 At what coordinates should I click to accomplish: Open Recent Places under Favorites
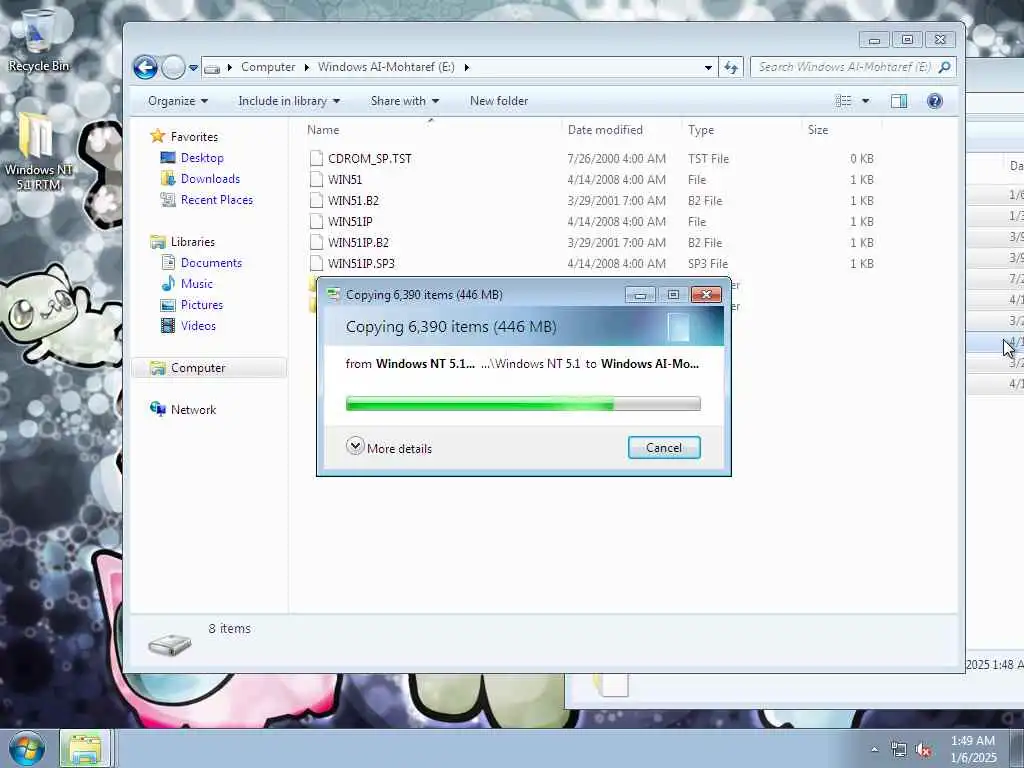(216, 200)
